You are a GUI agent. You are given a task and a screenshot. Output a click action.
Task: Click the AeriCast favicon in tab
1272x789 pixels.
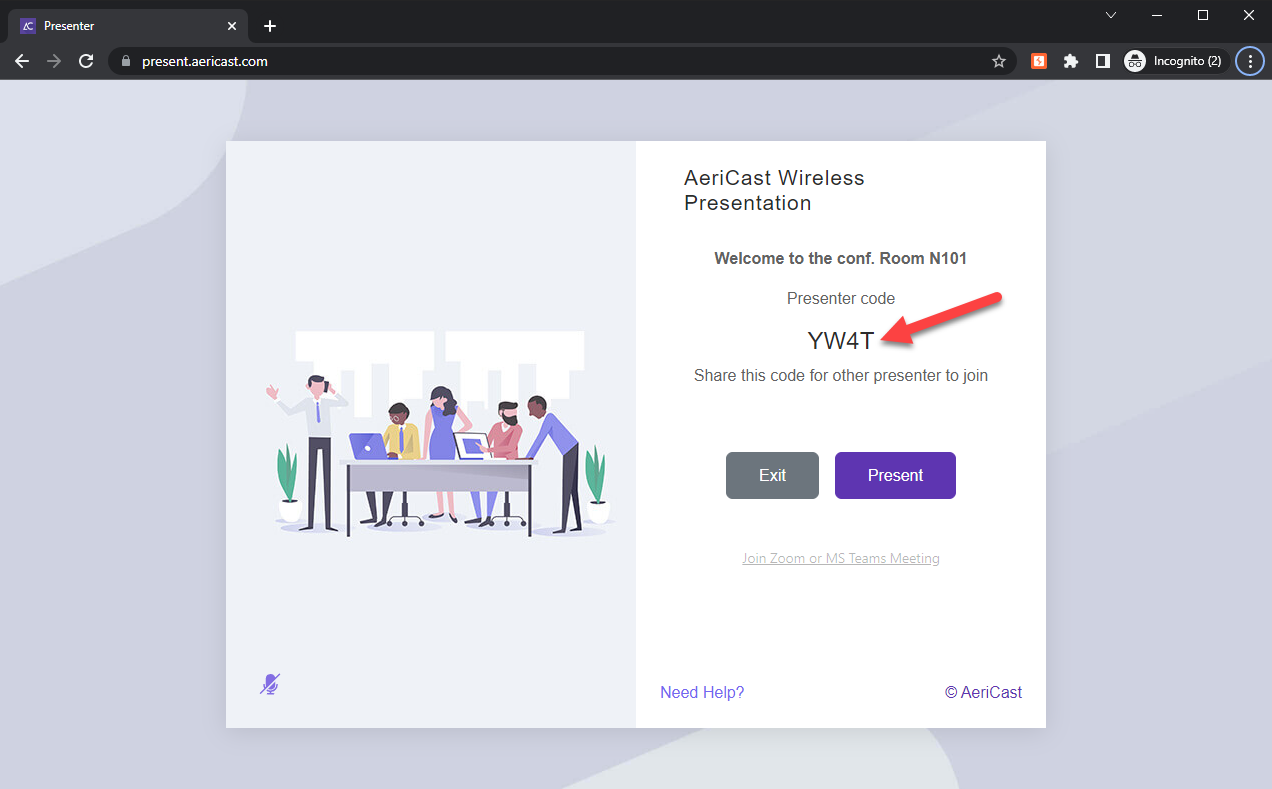tap(28, 26)
